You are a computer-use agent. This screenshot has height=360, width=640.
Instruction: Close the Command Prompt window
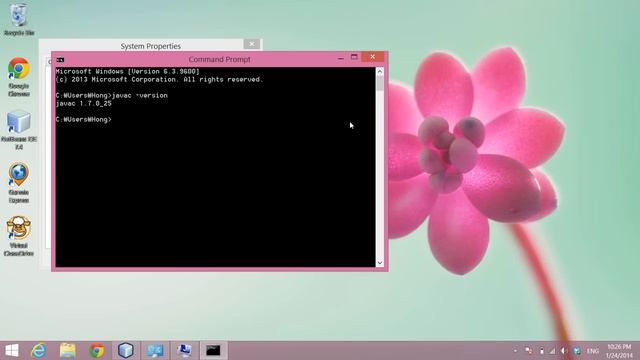373,57
